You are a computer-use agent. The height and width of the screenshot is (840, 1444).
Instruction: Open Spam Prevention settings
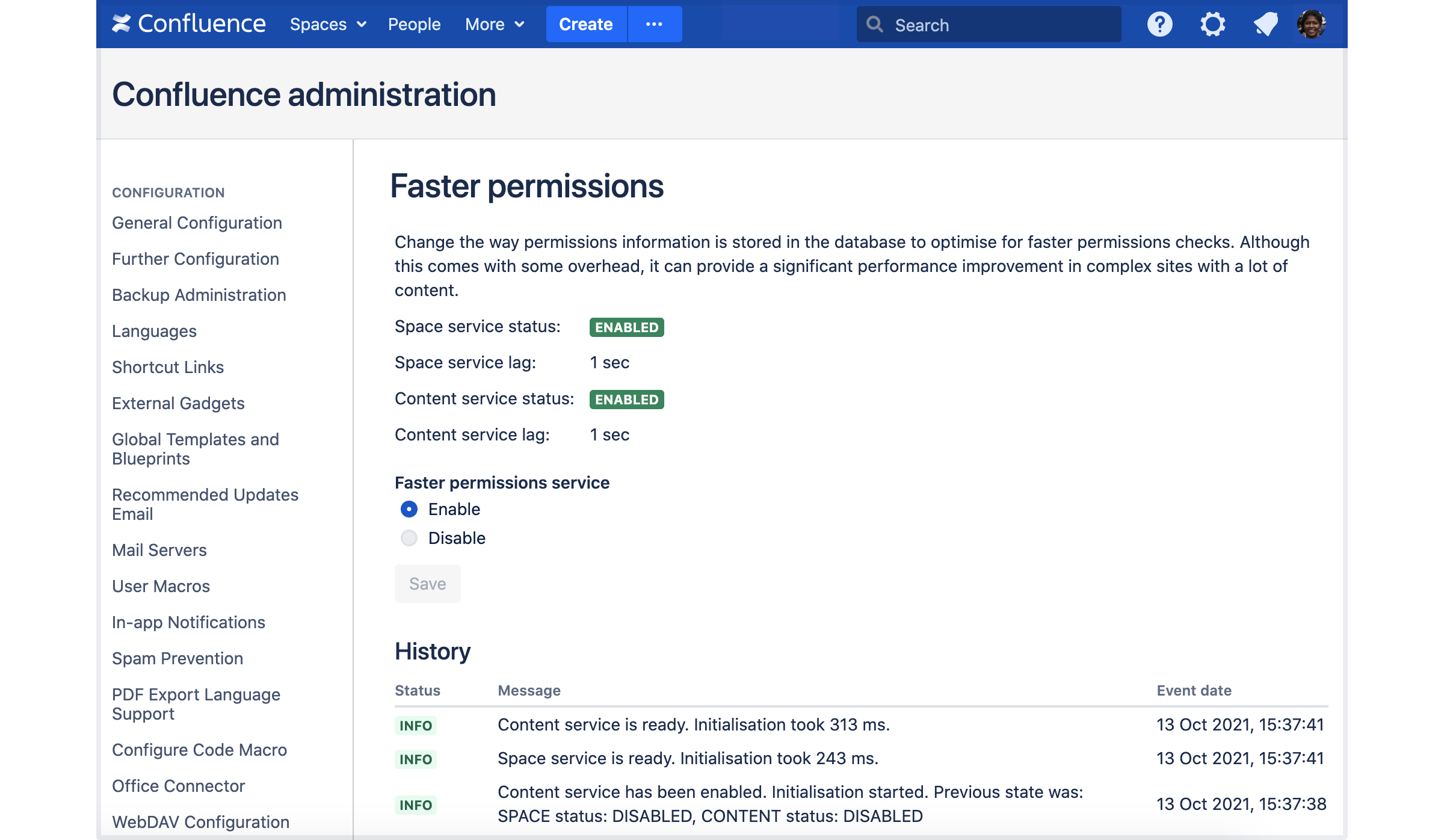[177, 658]
